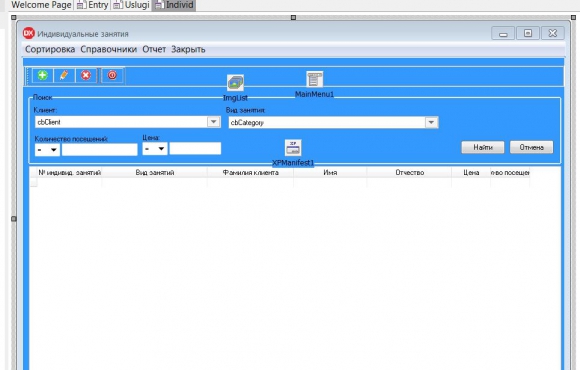
Task: Open the Справочники menu
Action: pyautogui.click(x=108, y=49)
